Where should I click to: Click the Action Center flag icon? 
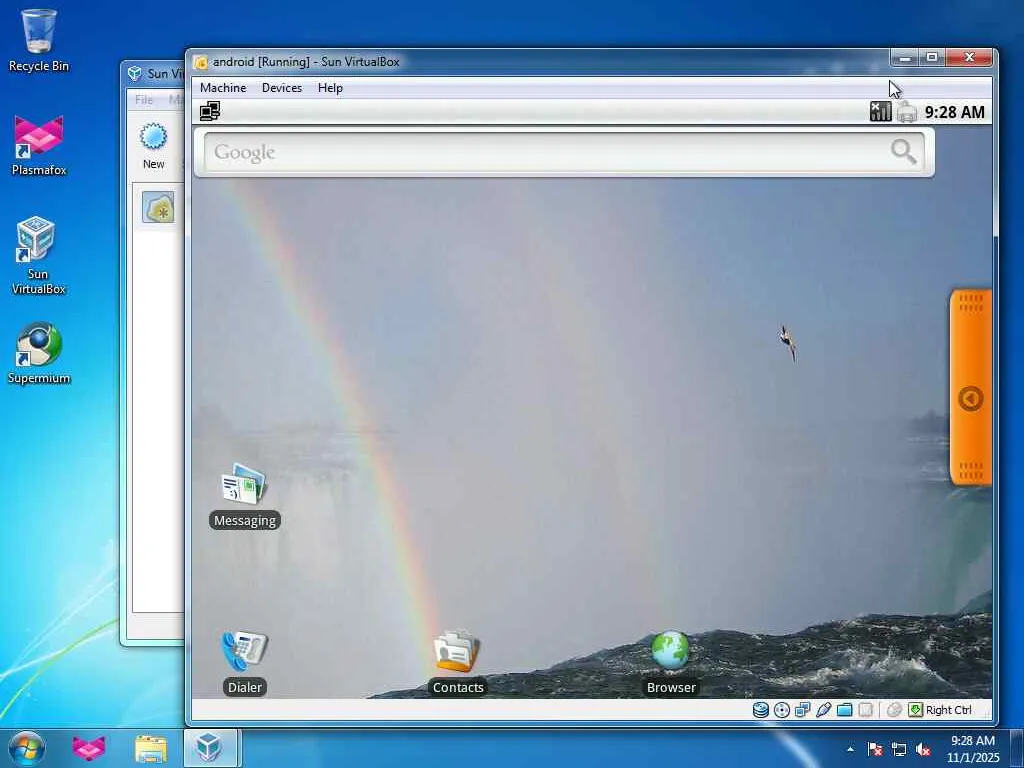[x=874, y=749]
